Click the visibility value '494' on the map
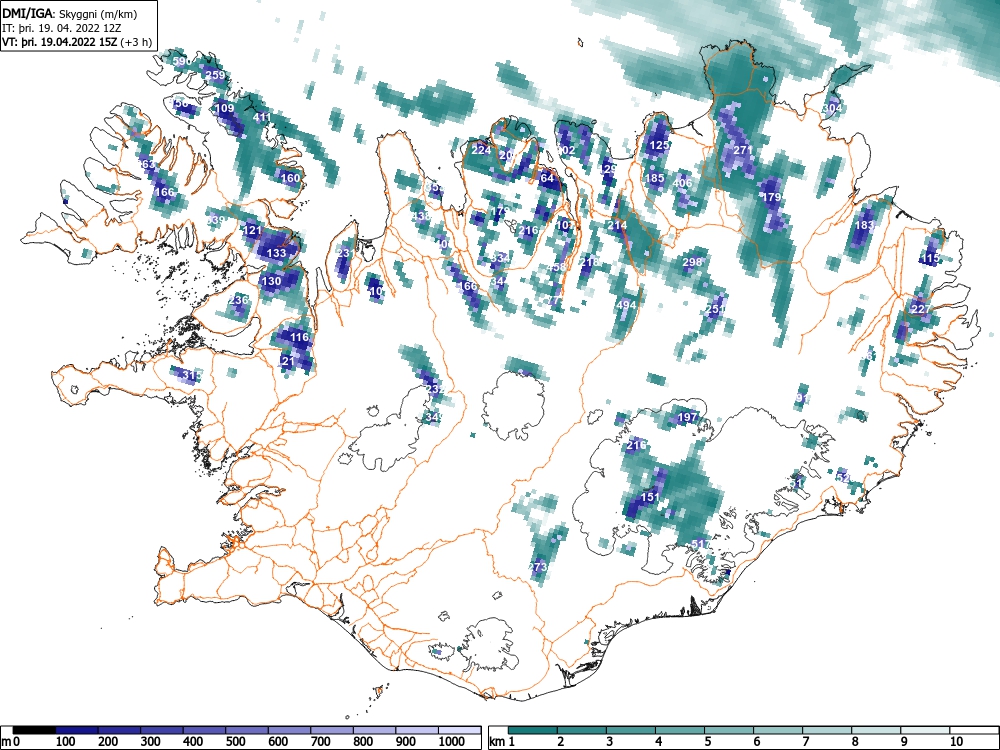The height and width of the screenshot is (750, 1000). tap(626, 305)
